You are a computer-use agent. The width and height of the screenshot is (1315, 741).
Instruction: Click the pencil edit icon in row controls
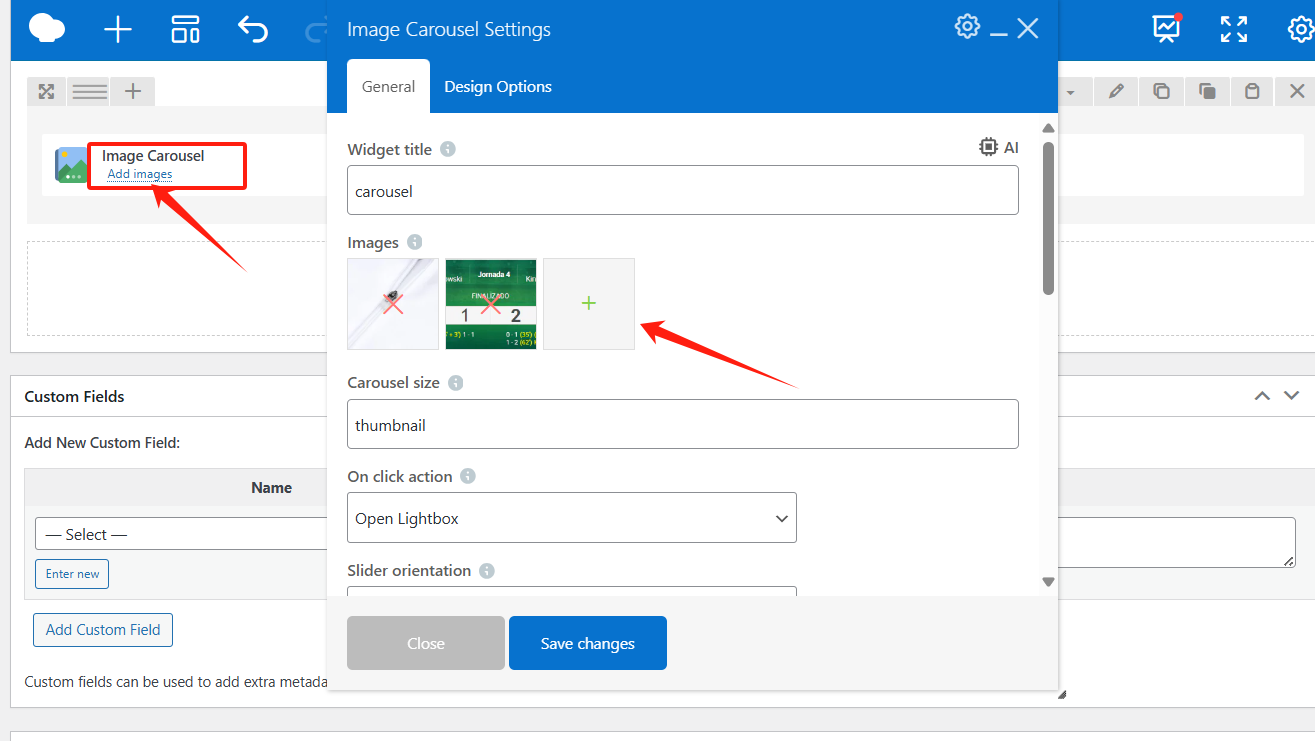[x=1116, y=92]
